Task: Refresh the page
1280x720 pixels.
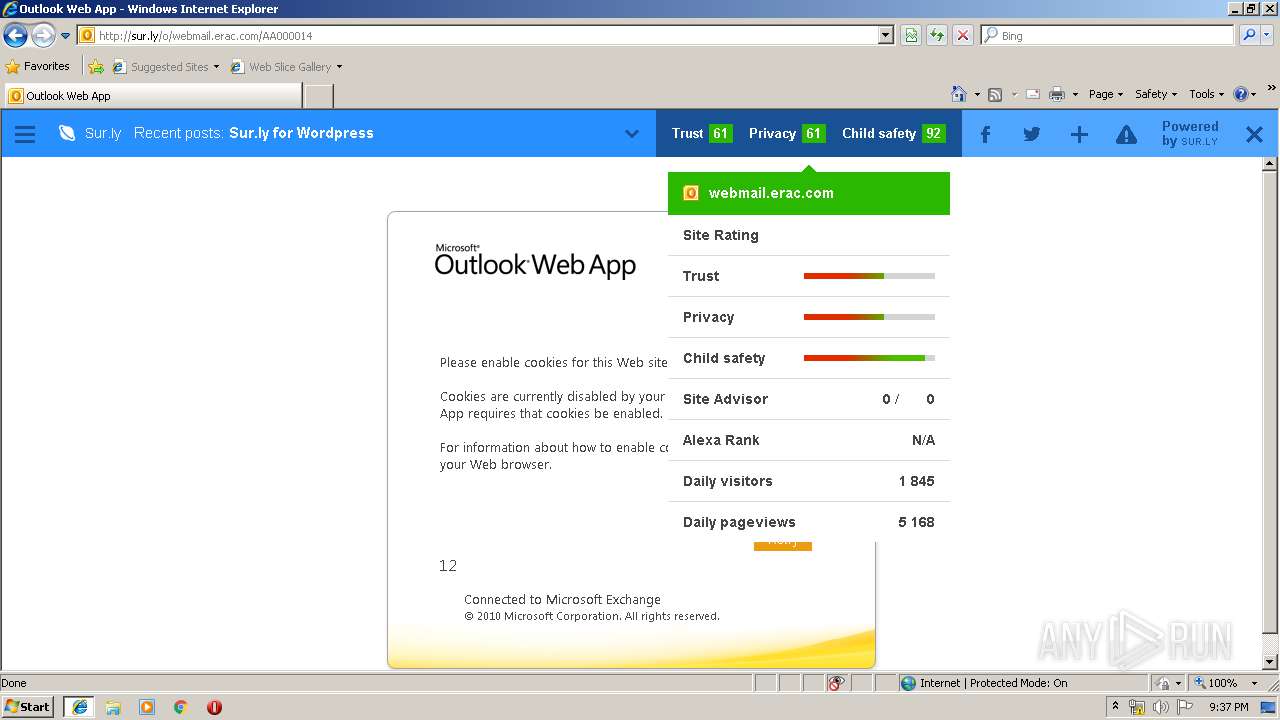Action: pos(937,36)
